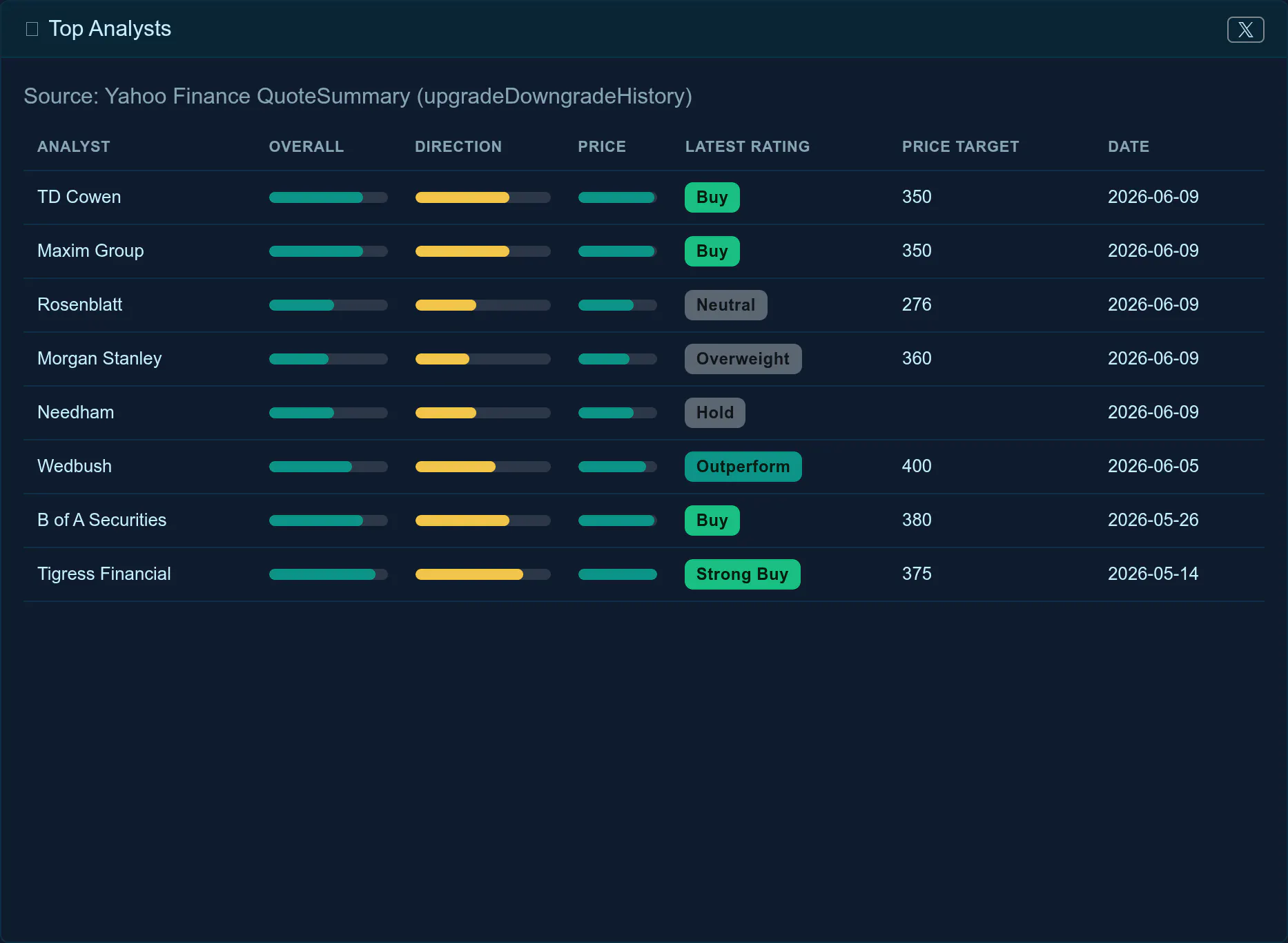This screenshot has width=1288, height=943.
Task: Click Needham's overall score bar
Action: [x=329, y=413]
